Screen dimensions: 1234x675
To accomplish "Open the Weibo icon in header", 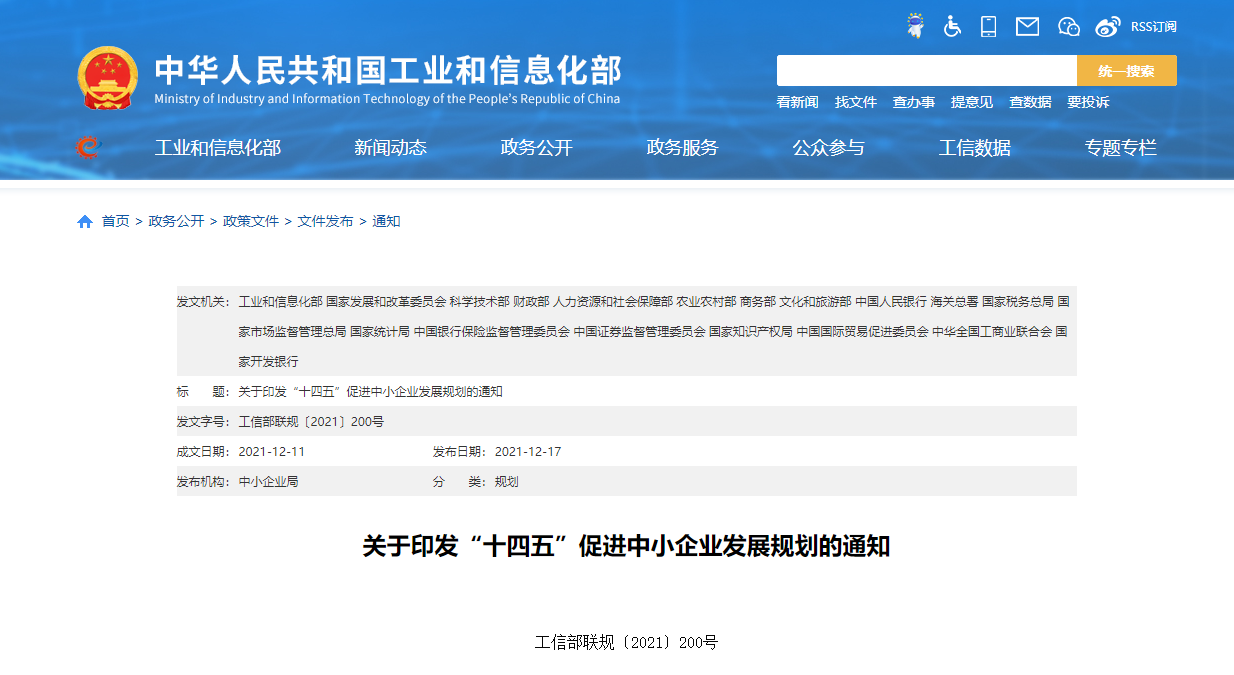I will [1107, 26].
